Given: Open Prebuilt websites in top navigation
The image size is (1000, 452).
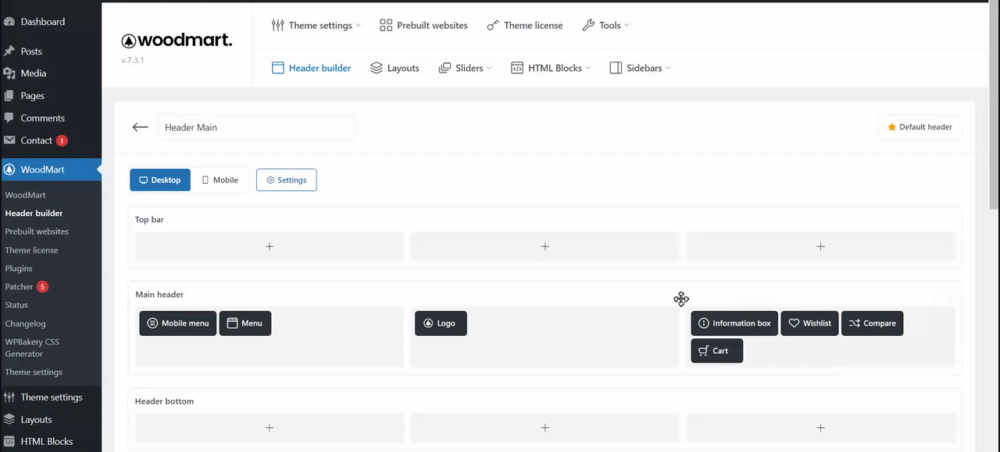Looking at the screenshot, I should coord(423,26).
